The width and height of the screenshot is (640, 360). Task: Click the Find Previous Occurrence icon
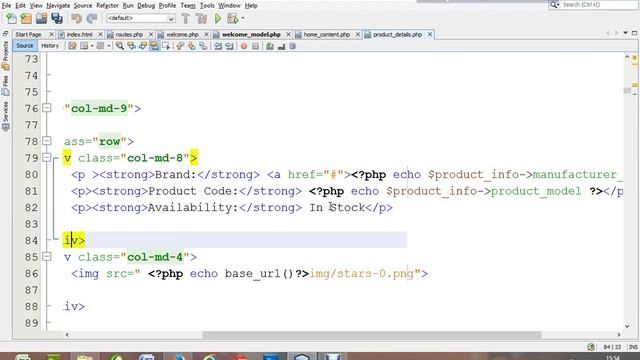pyautogui.click(x=131, y=46)
